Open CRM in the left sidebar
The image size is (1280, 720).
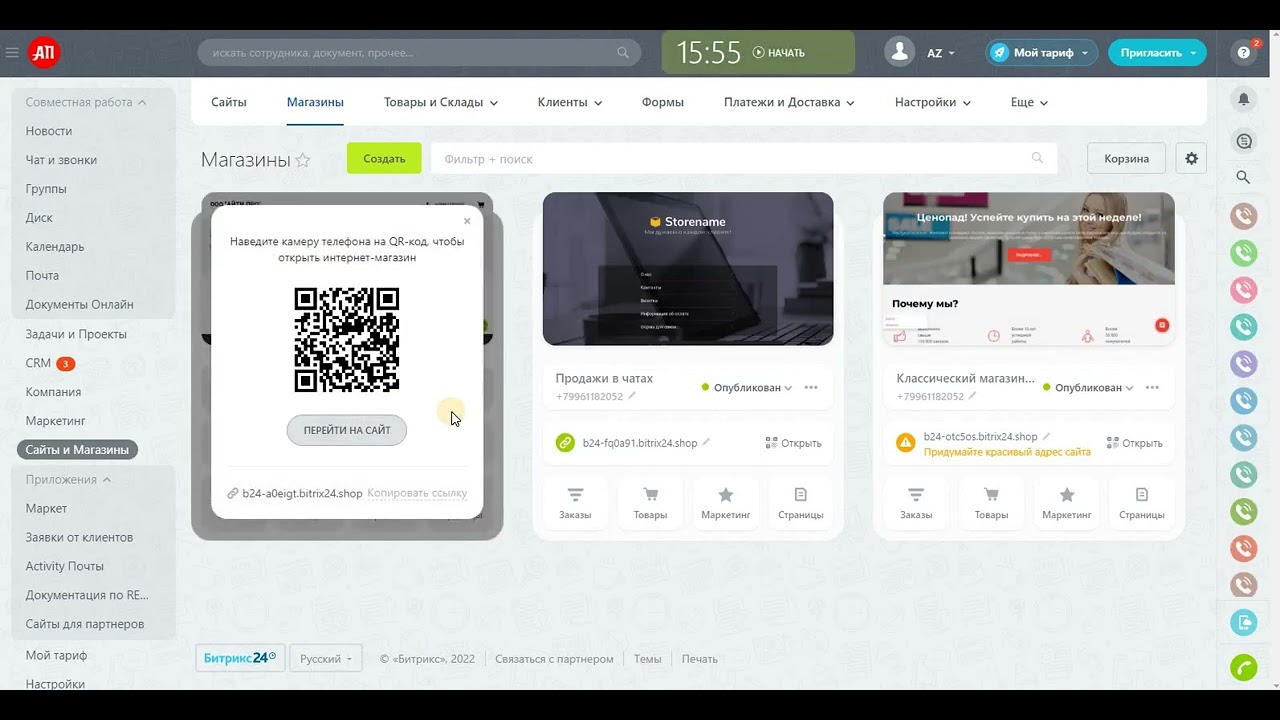click(x=38, y=363)
